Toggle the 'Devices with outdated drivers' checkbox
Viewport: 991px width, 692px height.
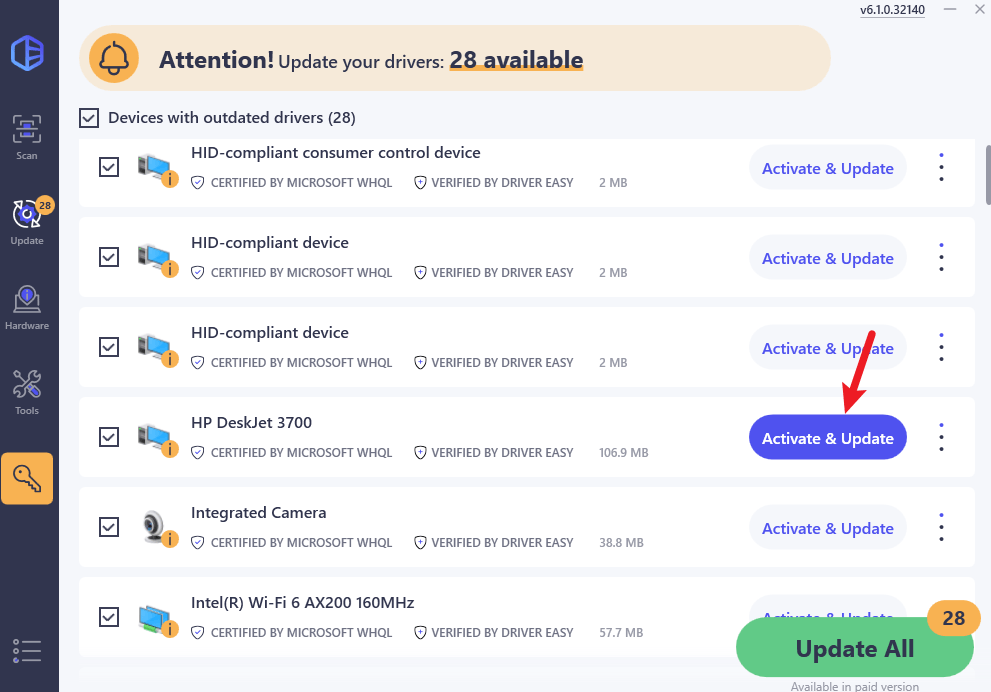90,118
